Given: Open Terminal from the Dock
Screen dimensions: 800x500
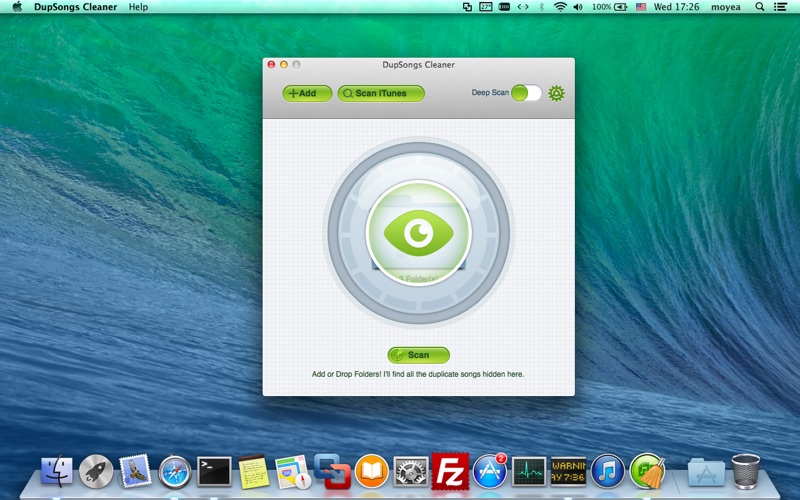Looking at the screenshot, I should [x=214, y=471].
